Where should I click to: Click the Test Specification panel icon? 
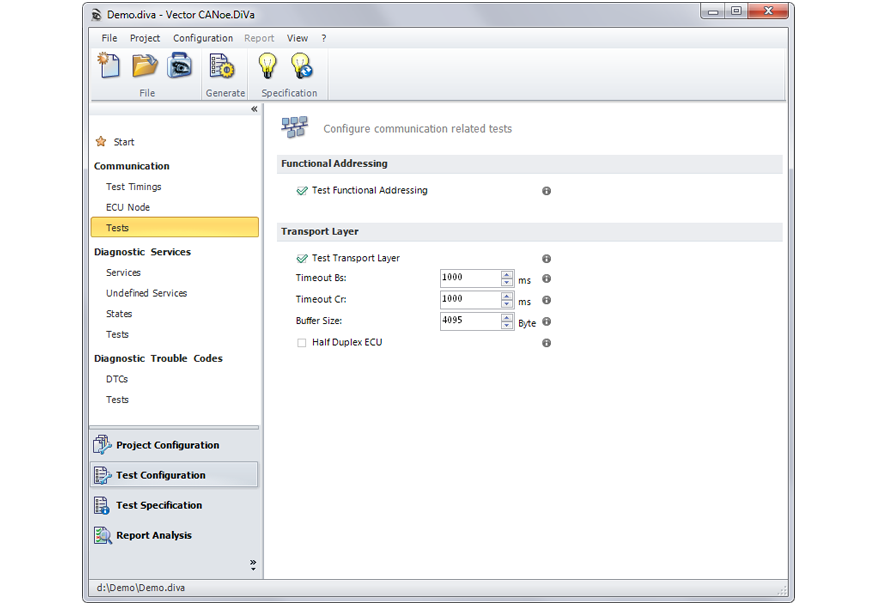pos(102,505)
